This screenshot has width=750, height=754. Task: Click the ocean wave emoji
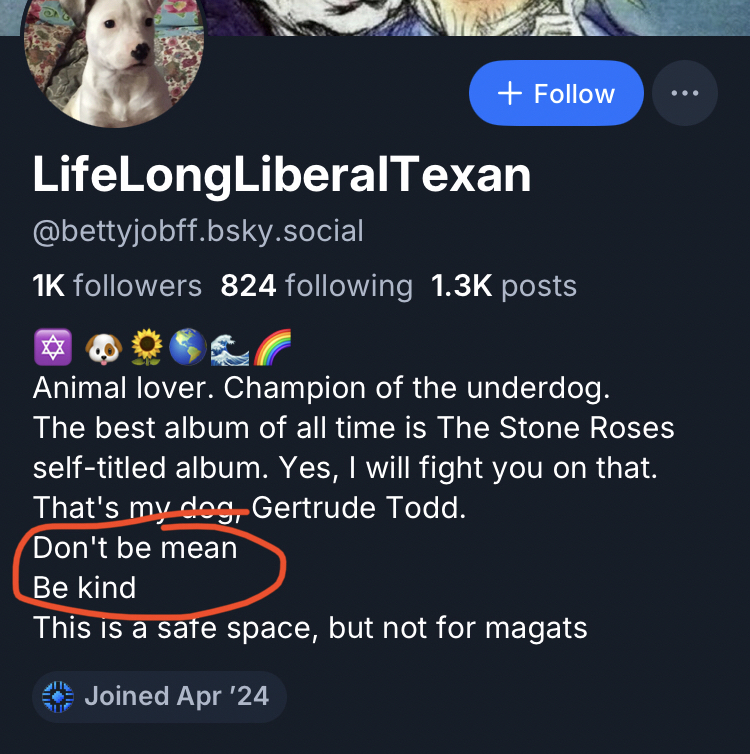(x=230, y=347)
